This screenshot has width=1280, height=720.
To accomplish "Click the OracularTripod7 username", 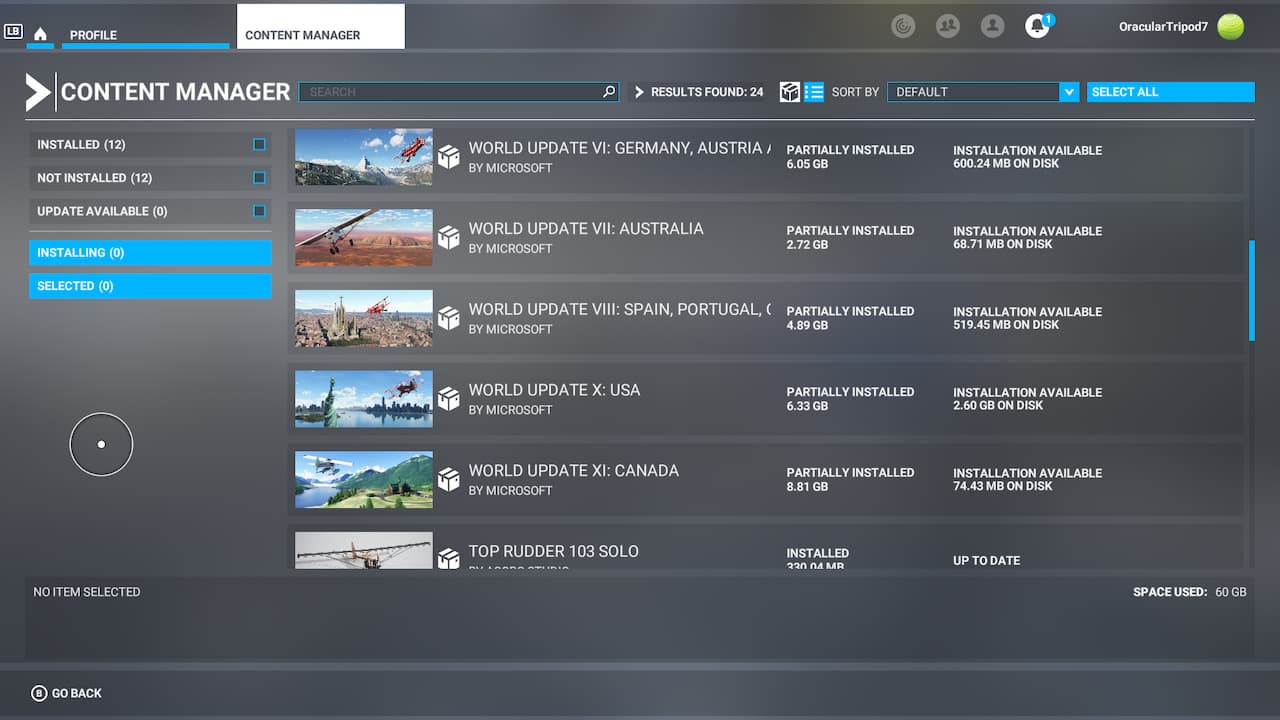I will [x=1163, y=27].
